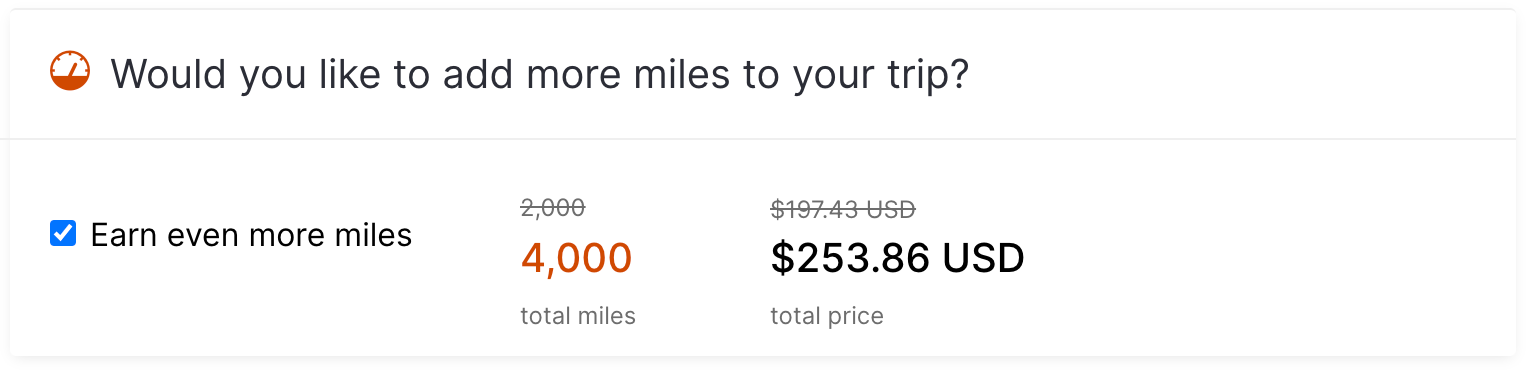Click the orange 4,000 miles amount
The image size is (1528, 370).
[576, 258]
